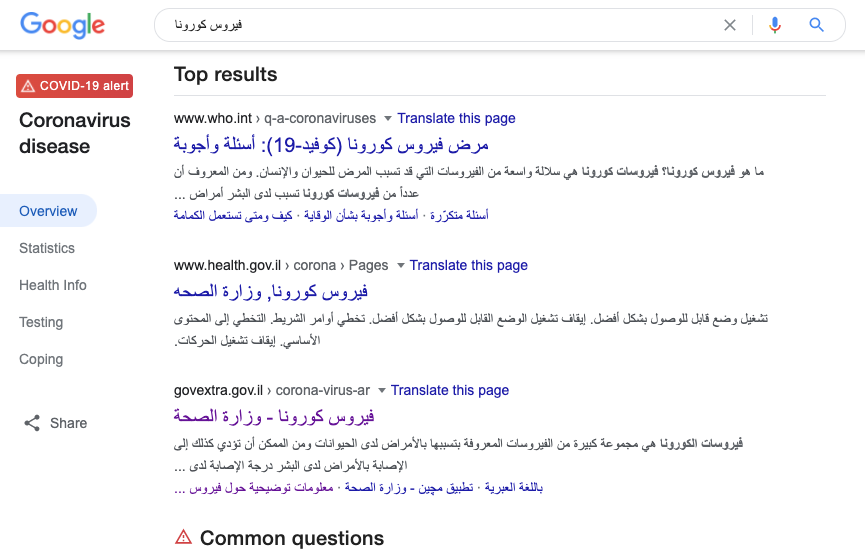Image resolution: width=865 pixels, height=557 pixels.
Task: Click the COVID-19 alert badge
Action: [x=74, y=86]
